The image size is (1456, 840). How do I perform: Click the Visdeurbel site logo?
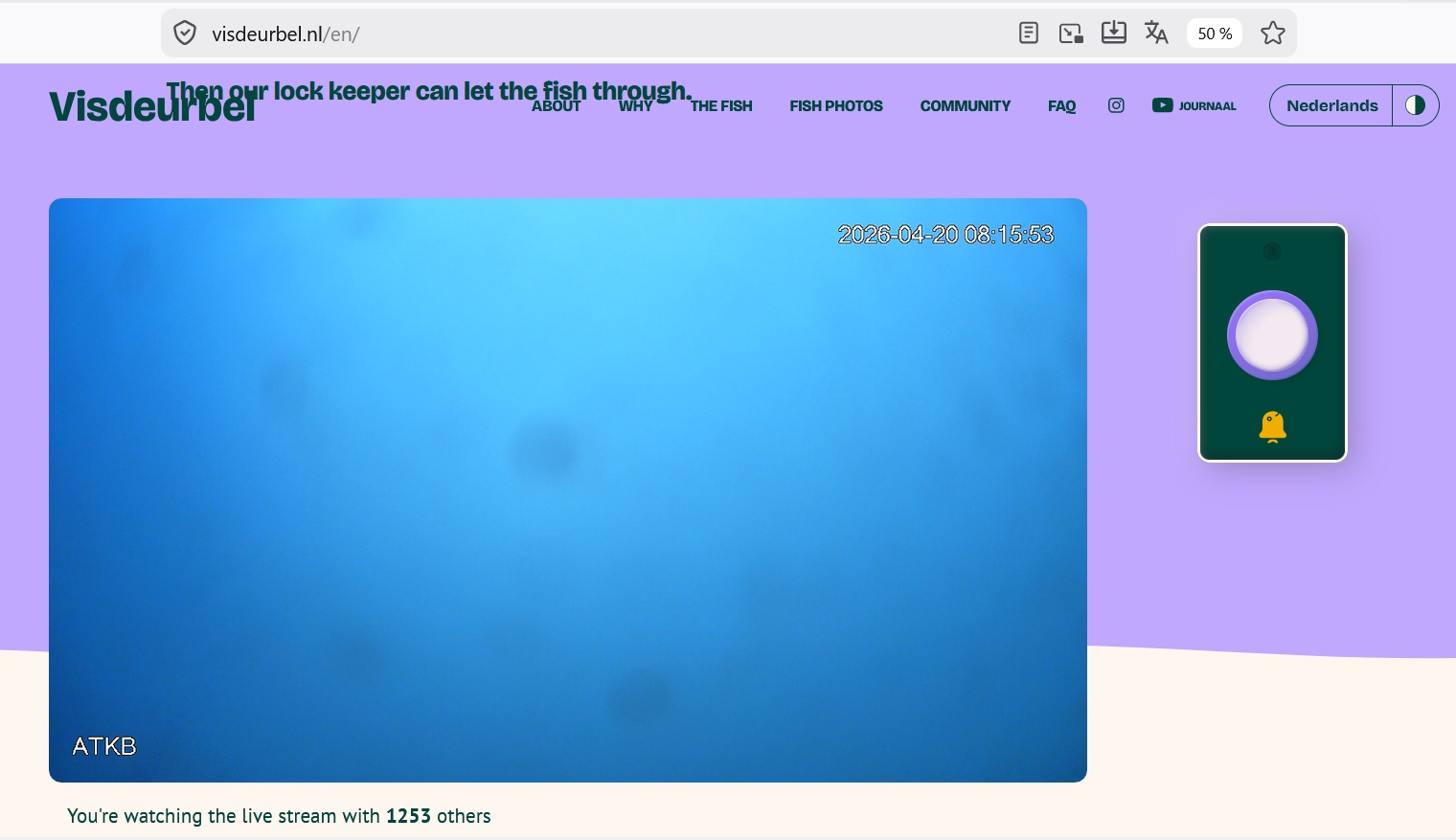[x=152, y=107]
